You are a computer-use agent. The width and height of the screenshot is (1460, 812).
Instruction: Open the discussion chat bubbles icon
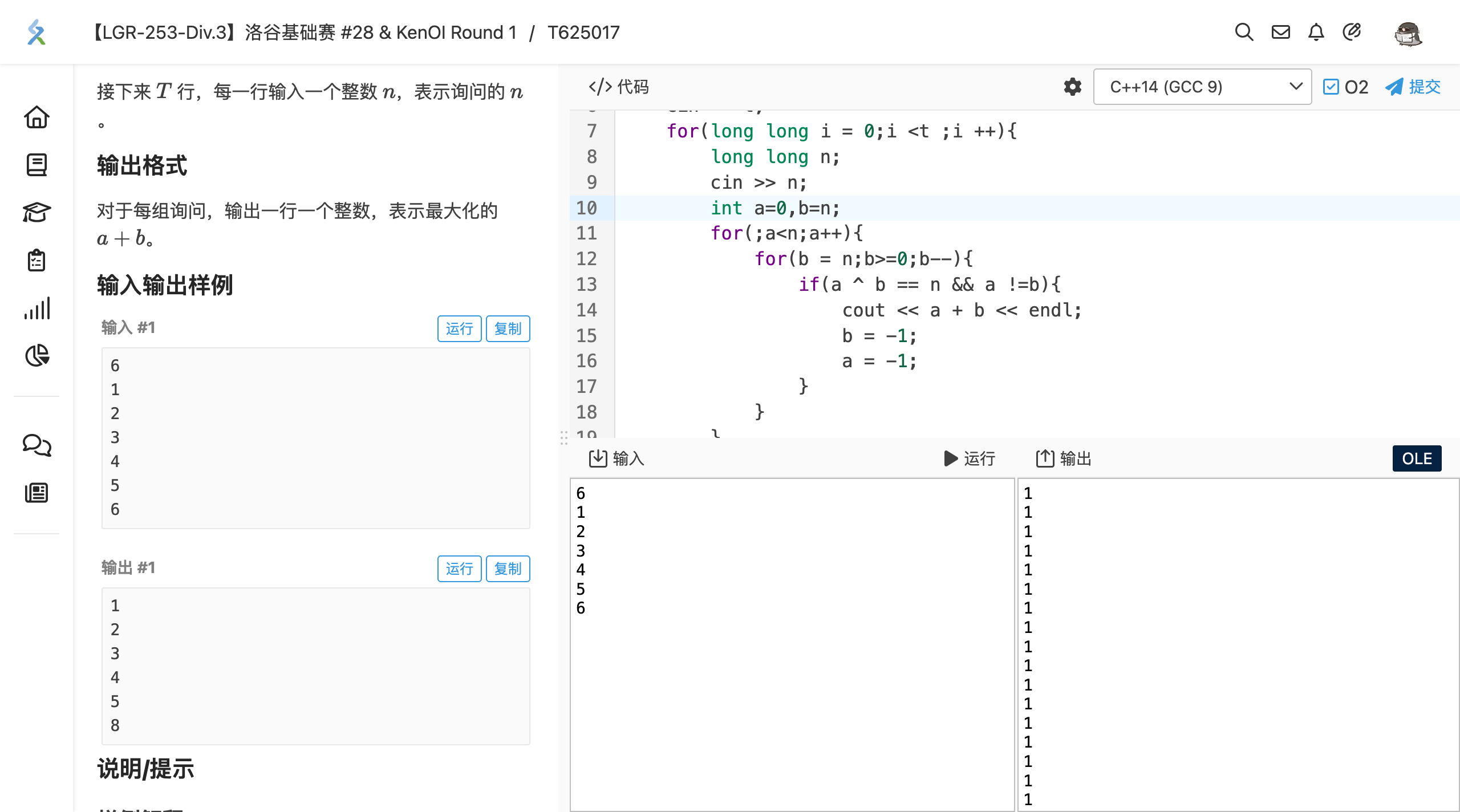[x=36, y=445]
